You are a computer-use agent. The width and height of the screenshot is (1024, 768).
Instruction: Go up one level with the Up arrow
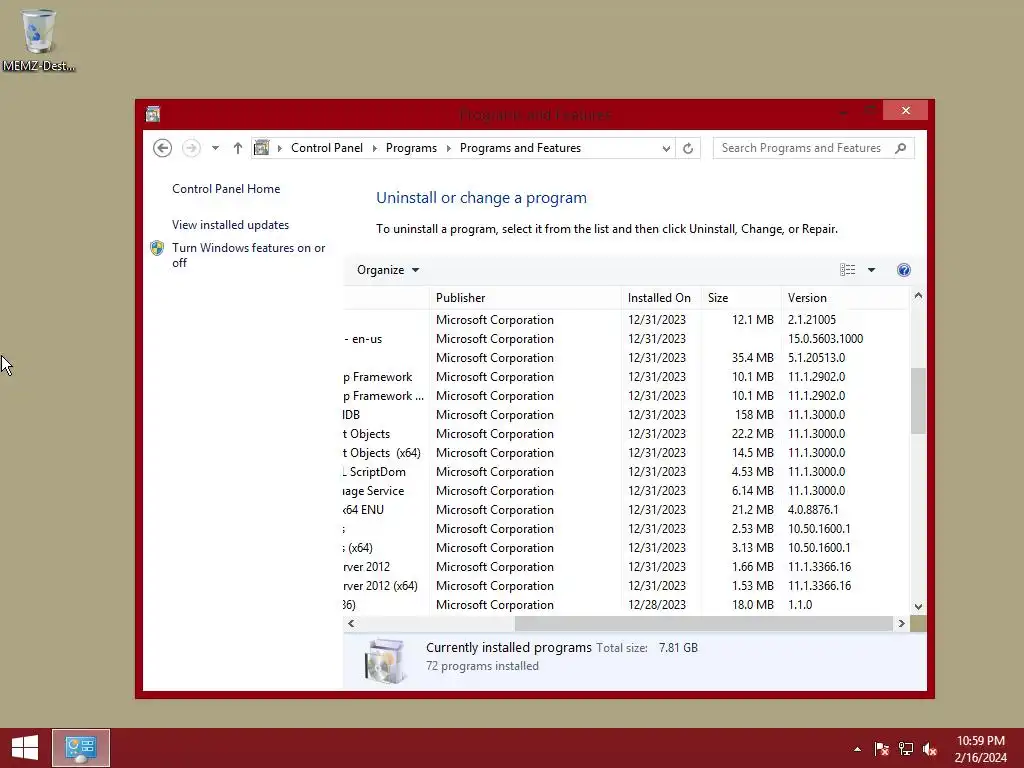238,148
